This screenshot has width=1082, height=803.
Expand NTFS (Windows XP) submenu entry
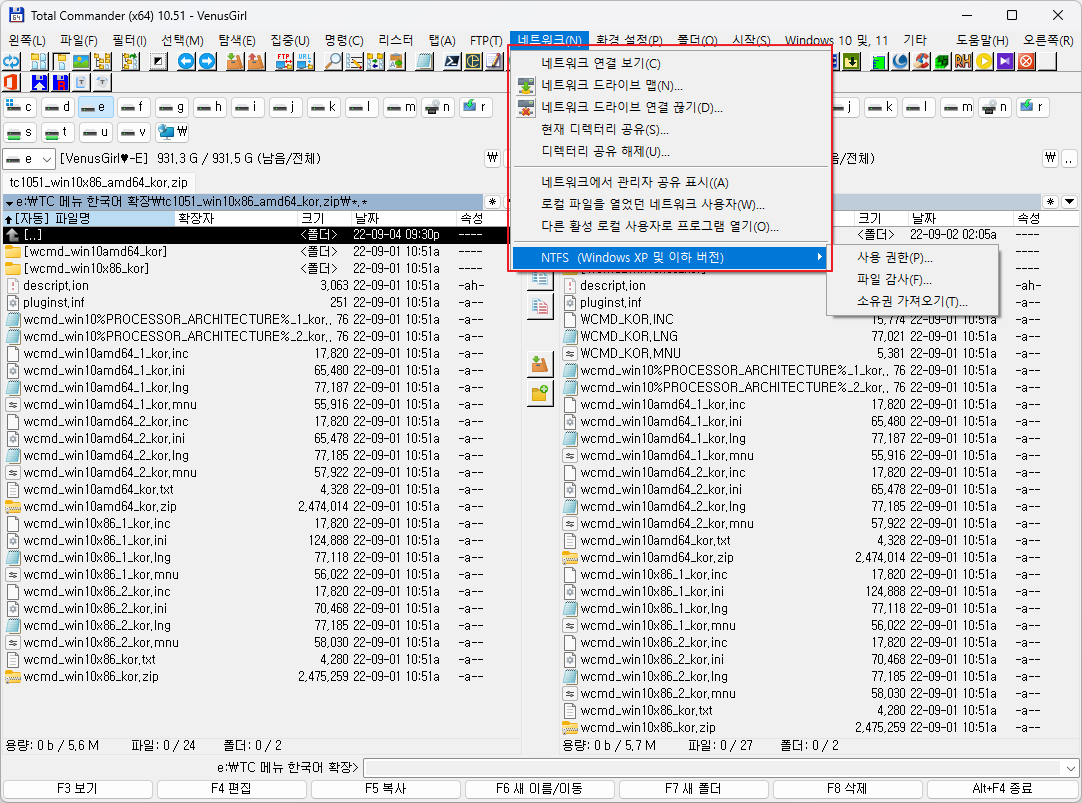(669, 257)
